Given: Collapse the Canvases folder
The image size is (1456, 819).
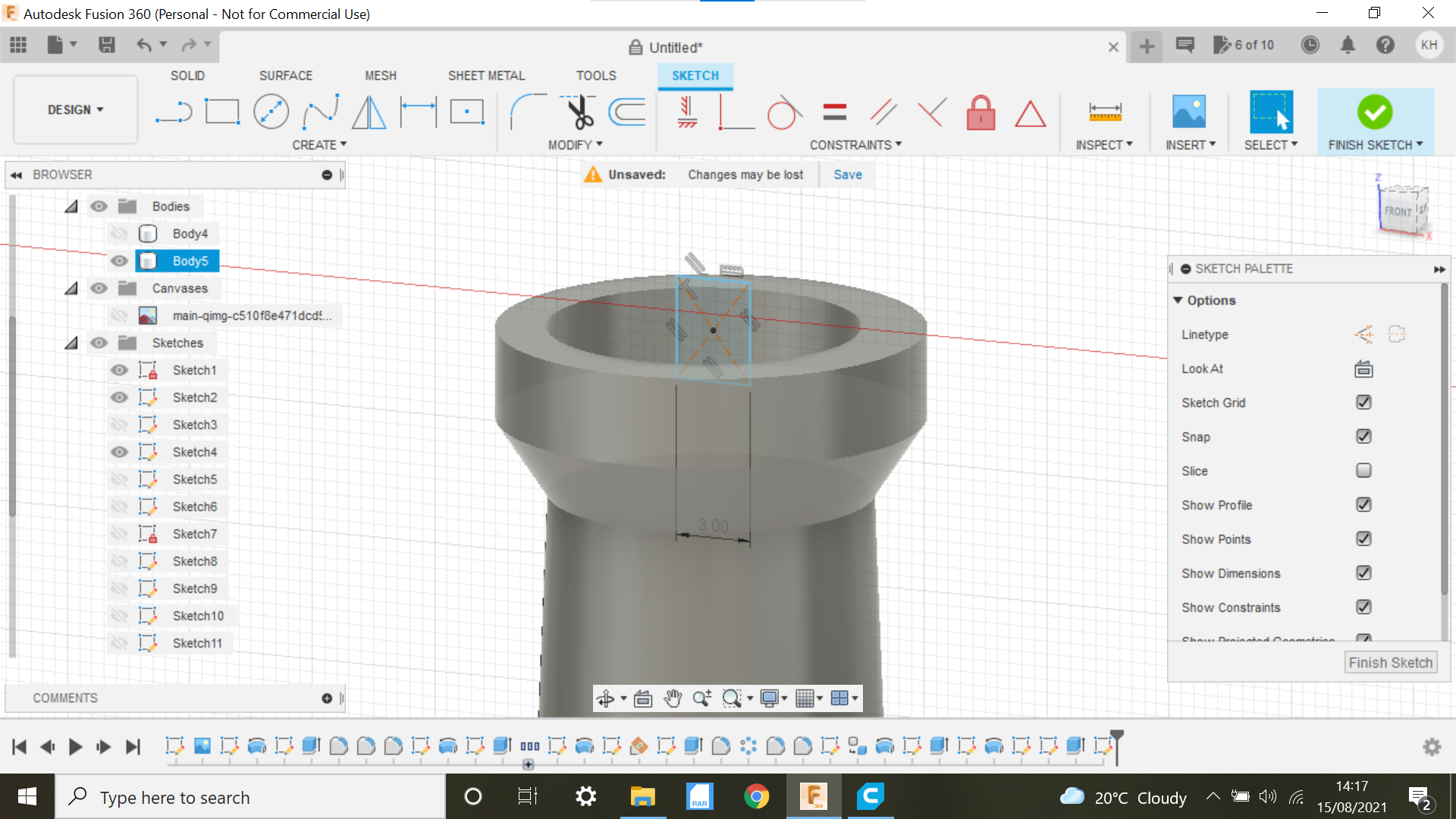Looking at the screenshot, I should 71,288.
